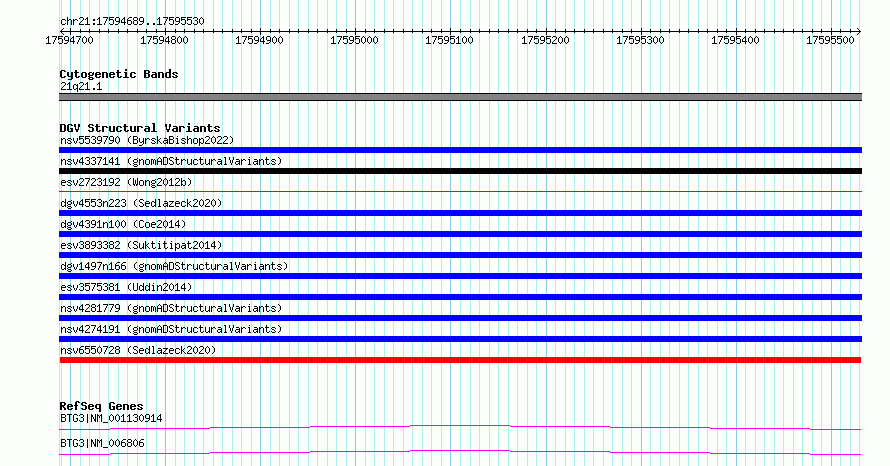The width and height of the screenshot is (890, 466).
Task: Click the black bar for nsv4337141
Action: pyautogui.click(x=460, y=171)
